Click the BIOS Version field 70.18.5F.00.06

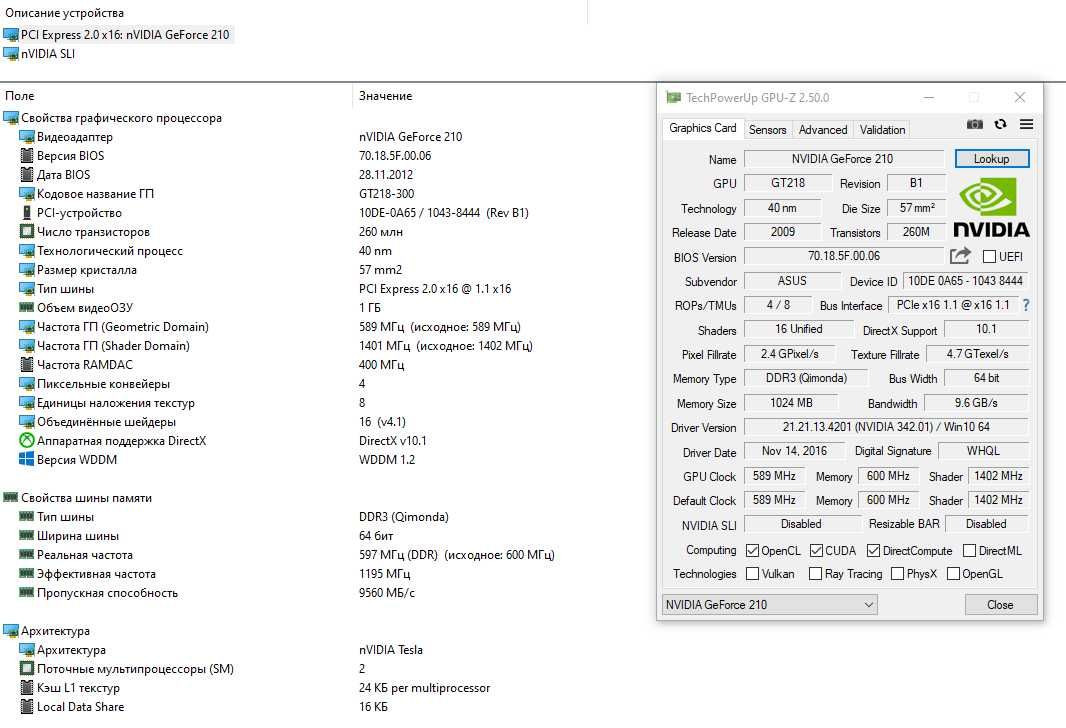(x=844, y=256)
